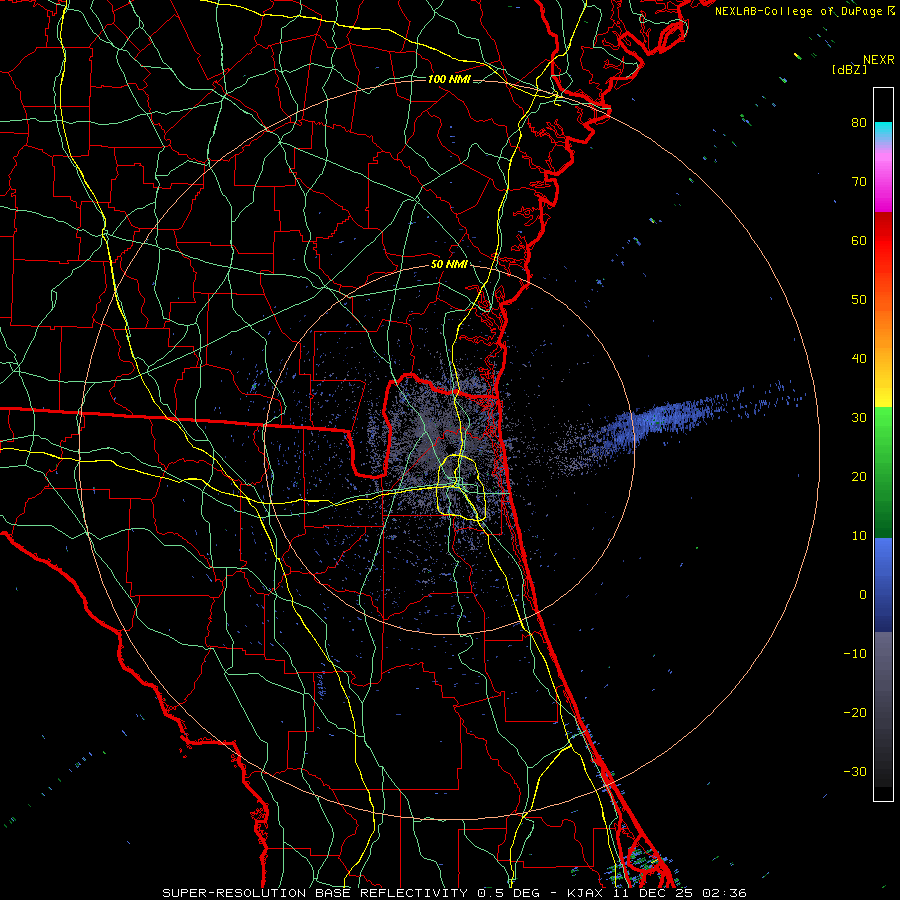The image size is (900, 900).
Task: Click the cyan segment of the reflectivity color bar
Action: [883, 131]
